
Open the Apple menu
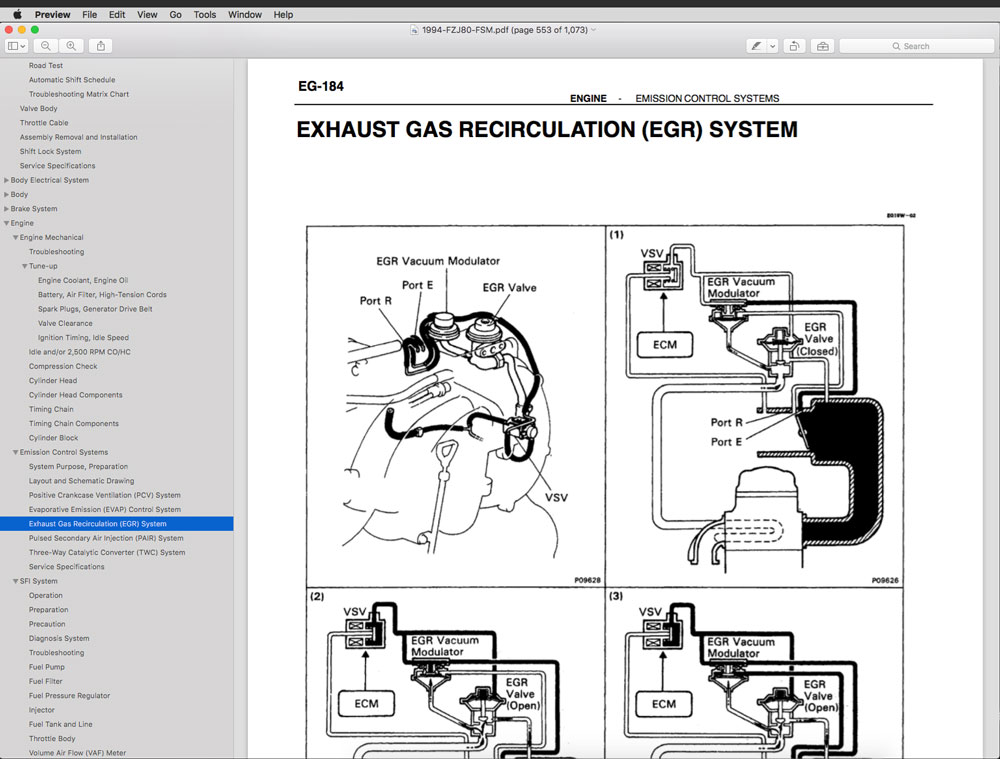[17, 15]
